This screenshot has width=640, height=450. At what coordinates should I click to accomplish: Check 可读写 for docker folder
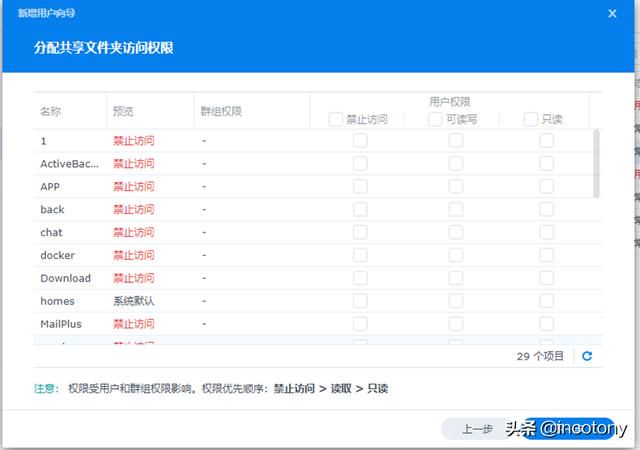pos(456,255)
